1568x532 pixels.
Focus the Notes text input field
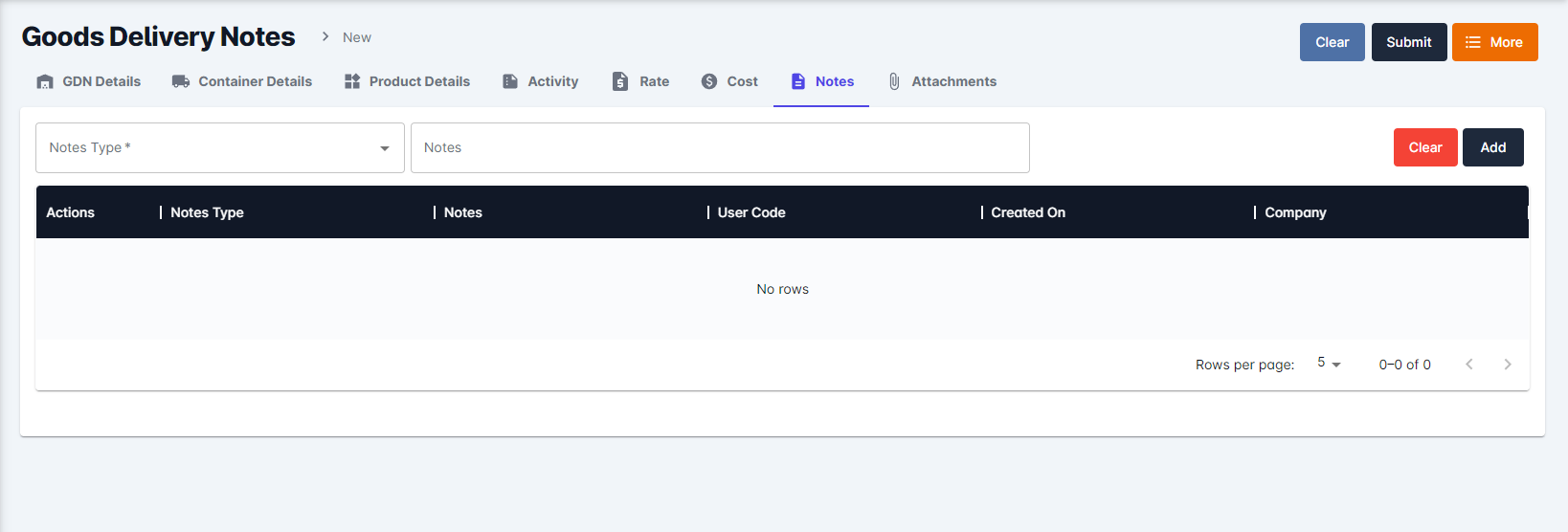tap(720, 147)
